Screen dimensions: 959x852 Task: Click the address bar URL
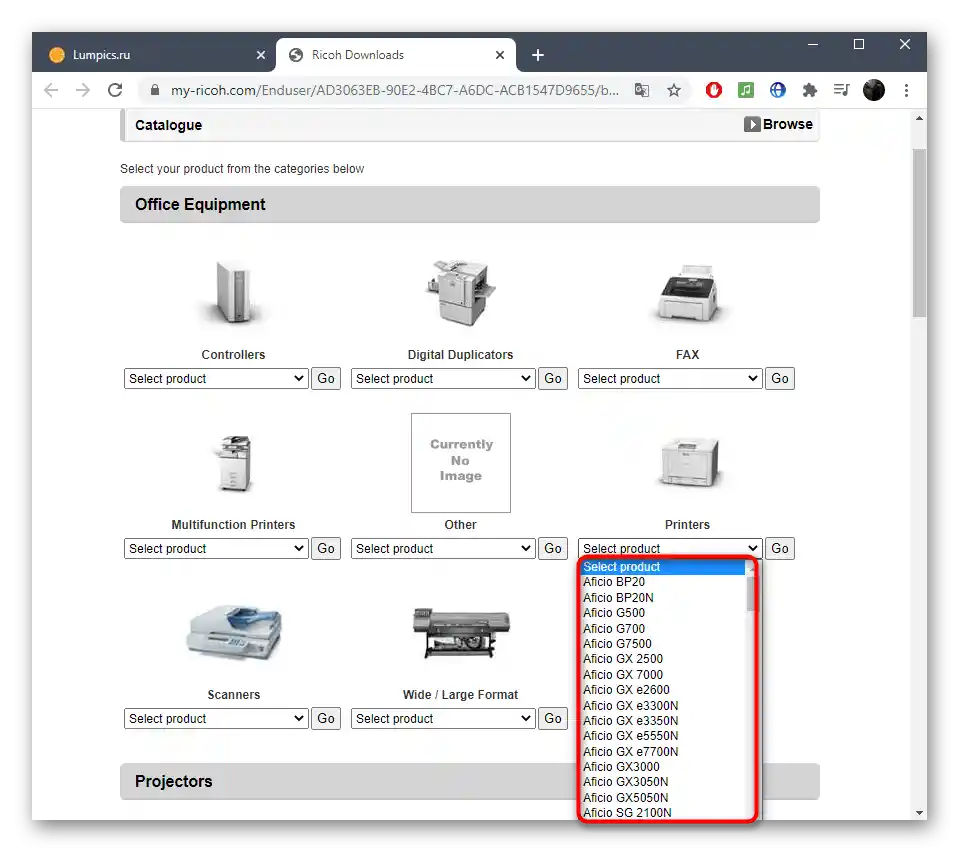394,91
